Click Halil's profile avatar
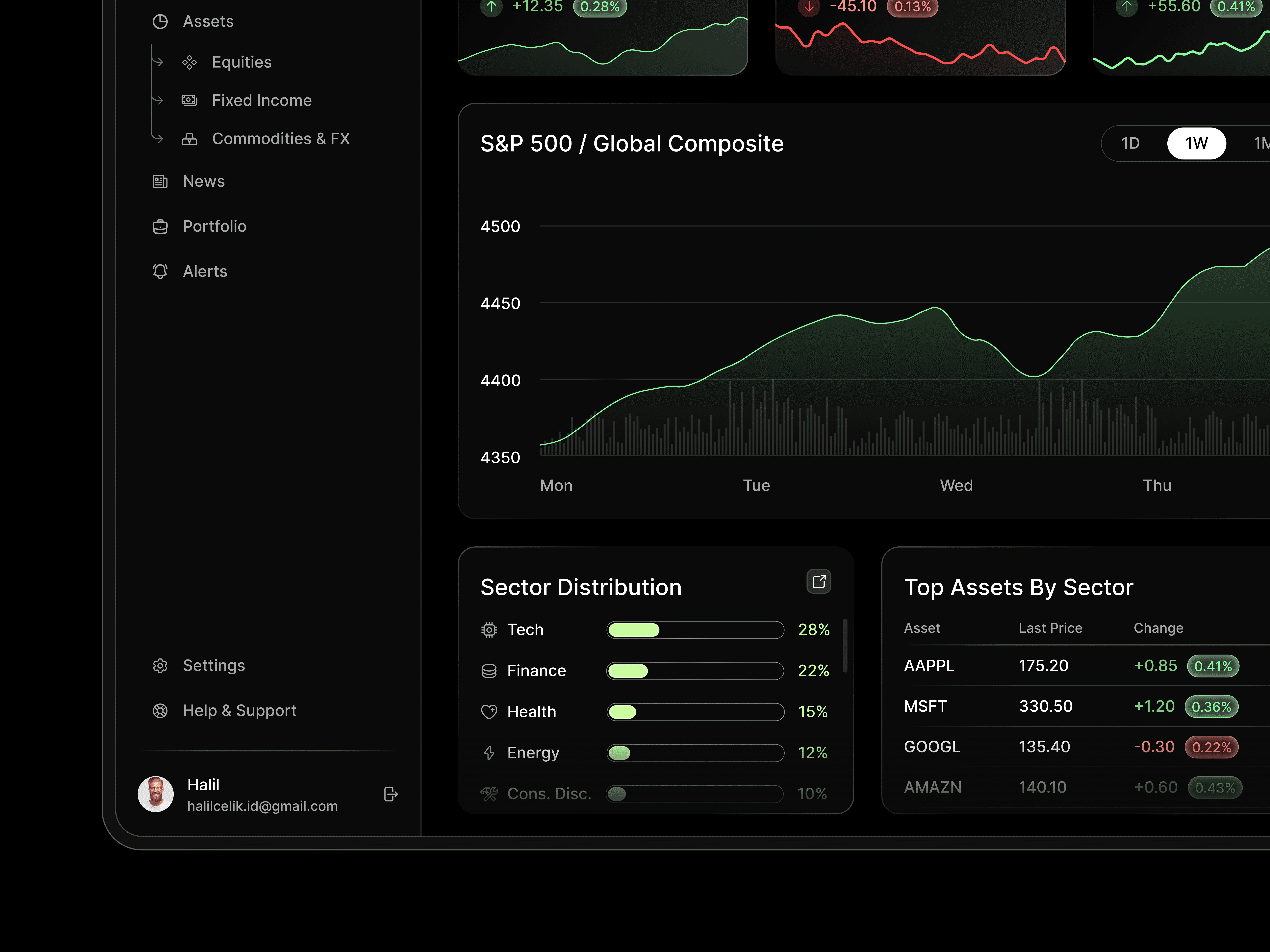 click(156, 794)
